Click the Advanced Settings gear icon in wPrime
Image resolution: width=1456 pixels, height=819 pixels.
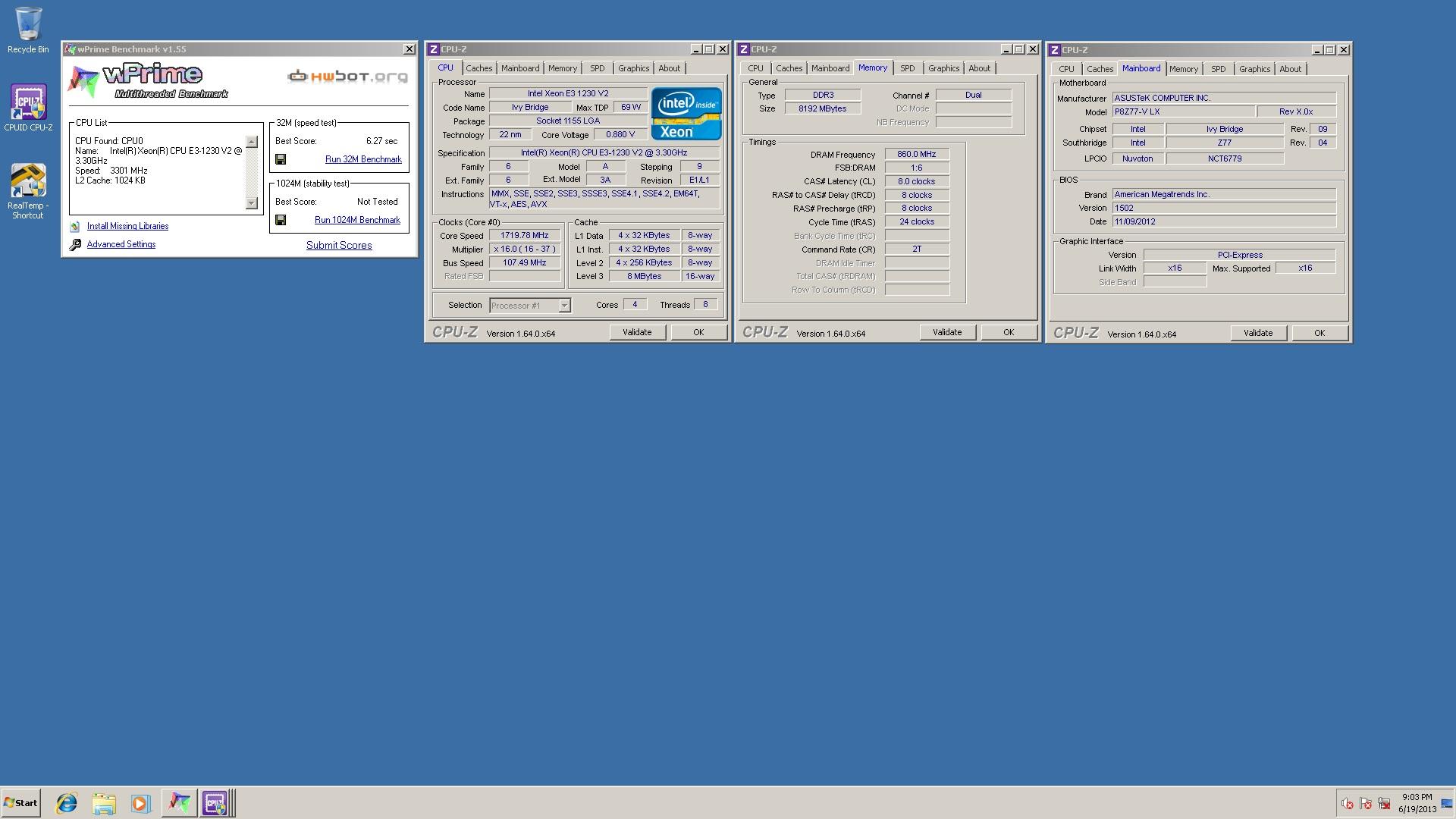(x=74, y=244)
